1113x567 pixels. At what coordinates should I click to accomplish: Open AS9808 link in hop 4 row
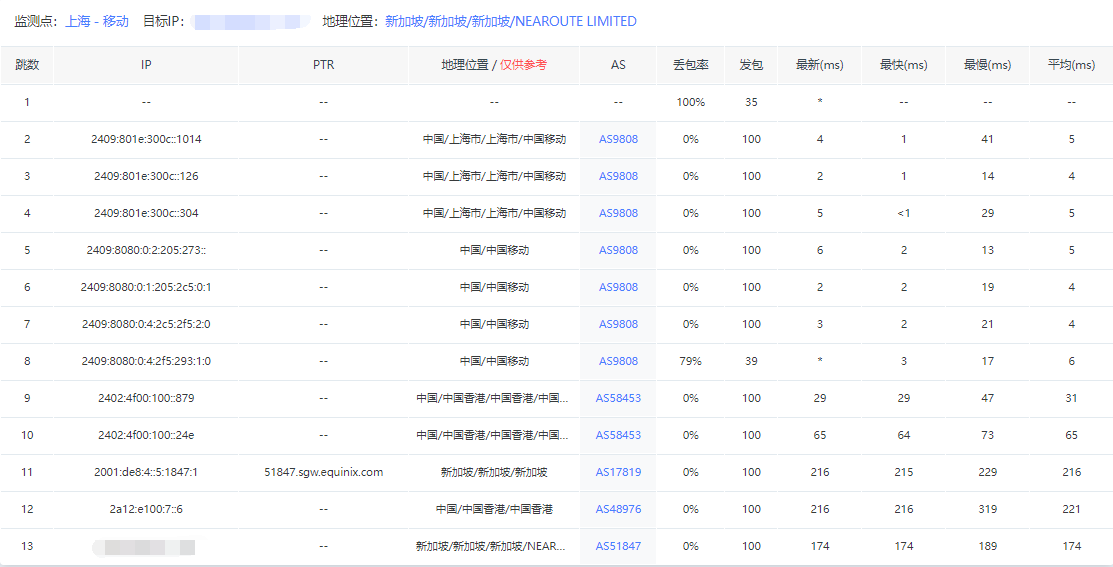pyautogui.click(x=618, y=213)
